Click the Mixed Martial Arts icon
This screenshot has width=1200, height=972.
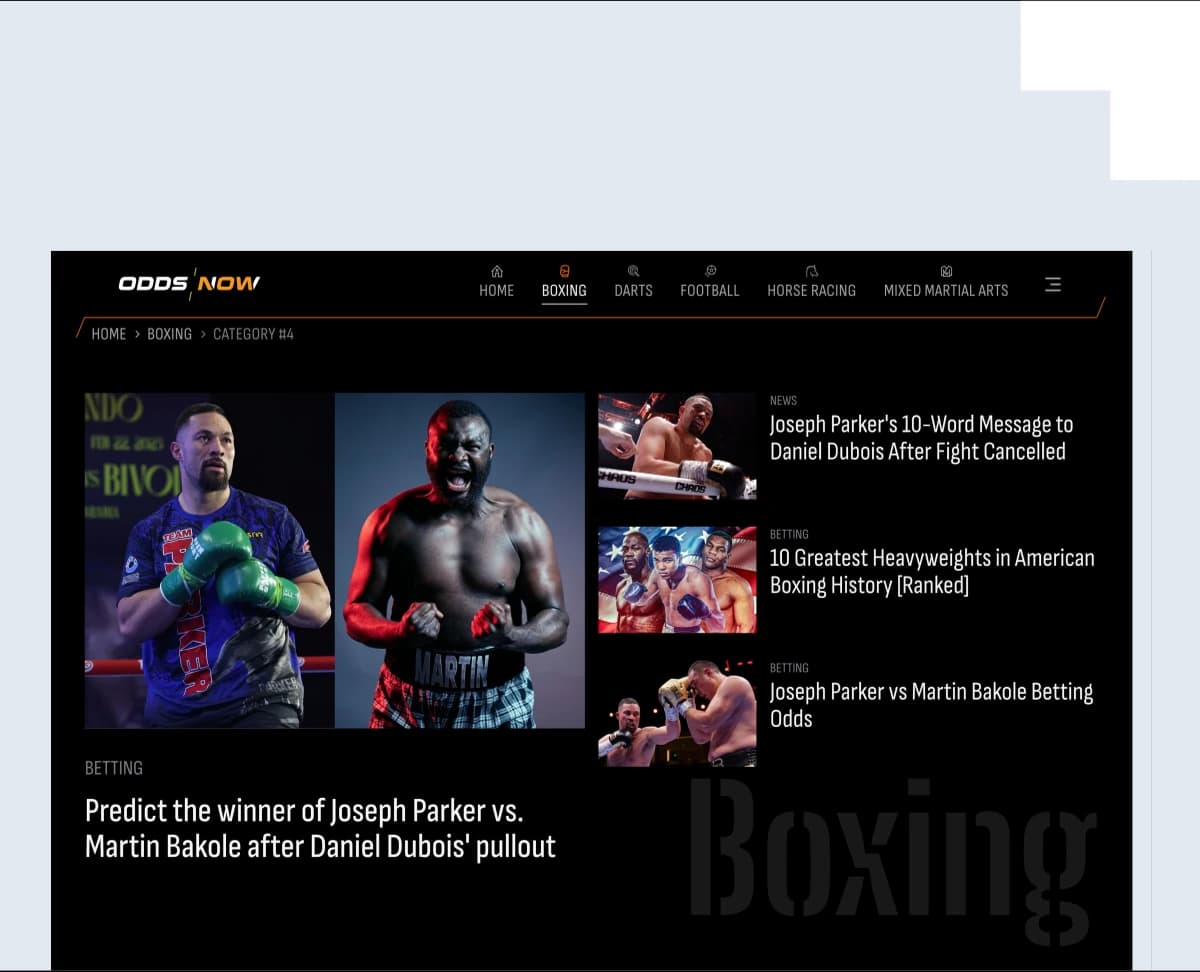pyautogui.click(x=946, y=271)
